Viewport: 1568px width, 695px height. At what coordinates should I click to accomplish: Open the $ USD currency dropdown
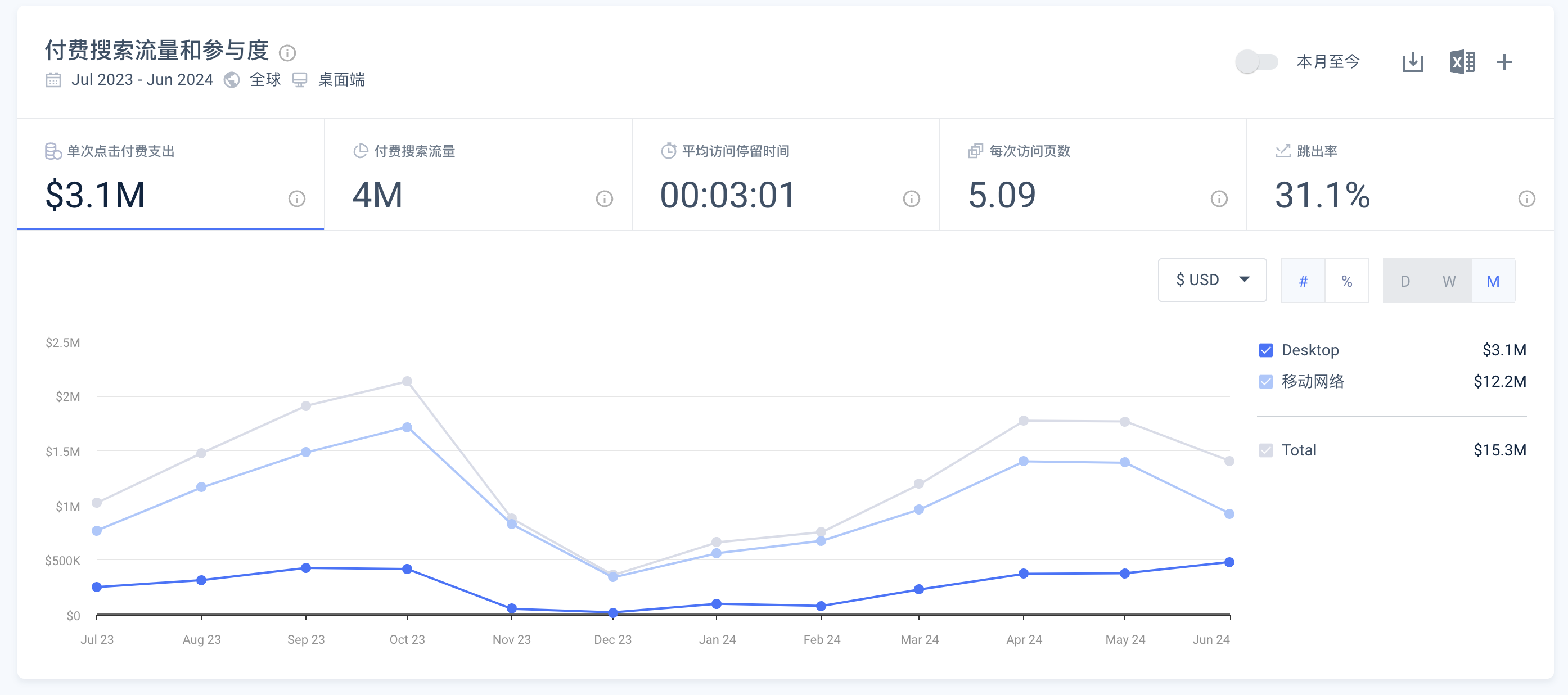(1212, 280)
